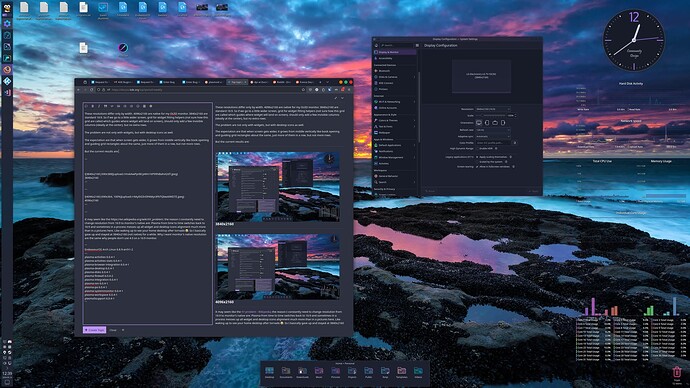Open the Refresh rate dropdown
This screenshot has height=388, width=690.
tap(493, 130)
